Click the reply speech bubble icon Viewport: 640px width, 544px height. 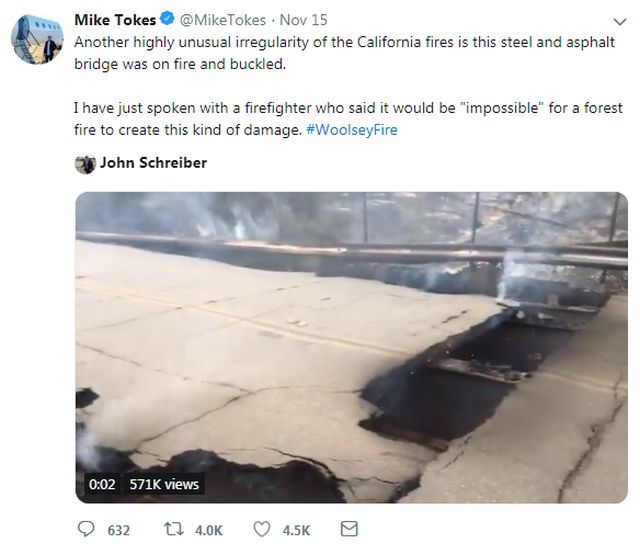[86, 529]
